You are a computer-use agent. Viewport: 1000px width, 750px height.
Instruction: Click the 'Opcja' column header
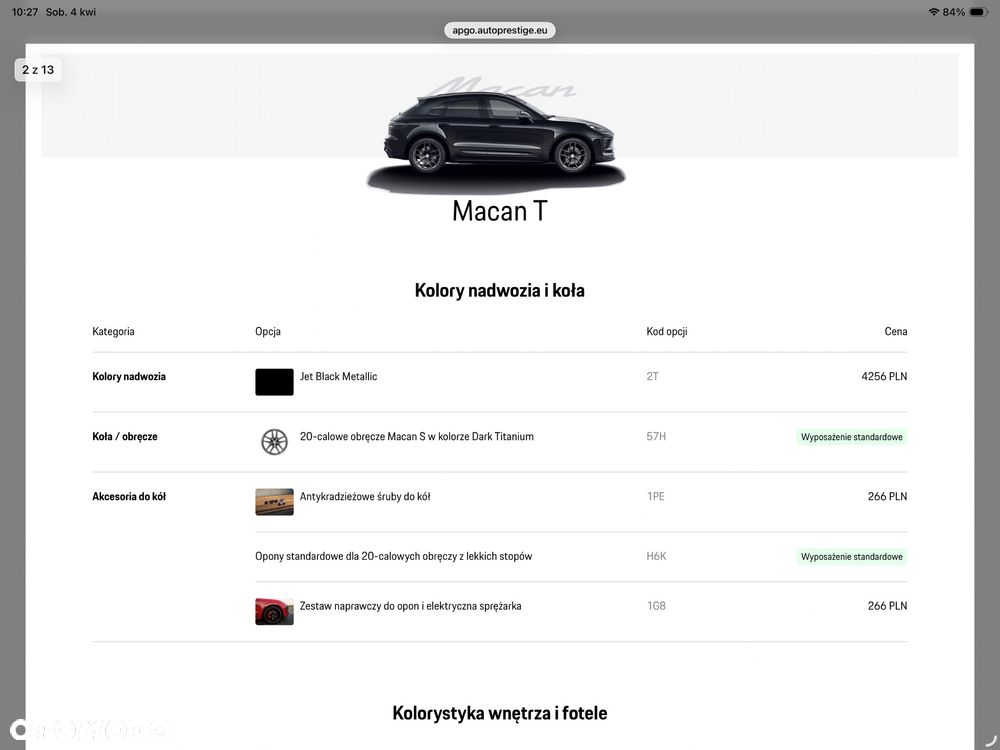click(268, 331)
